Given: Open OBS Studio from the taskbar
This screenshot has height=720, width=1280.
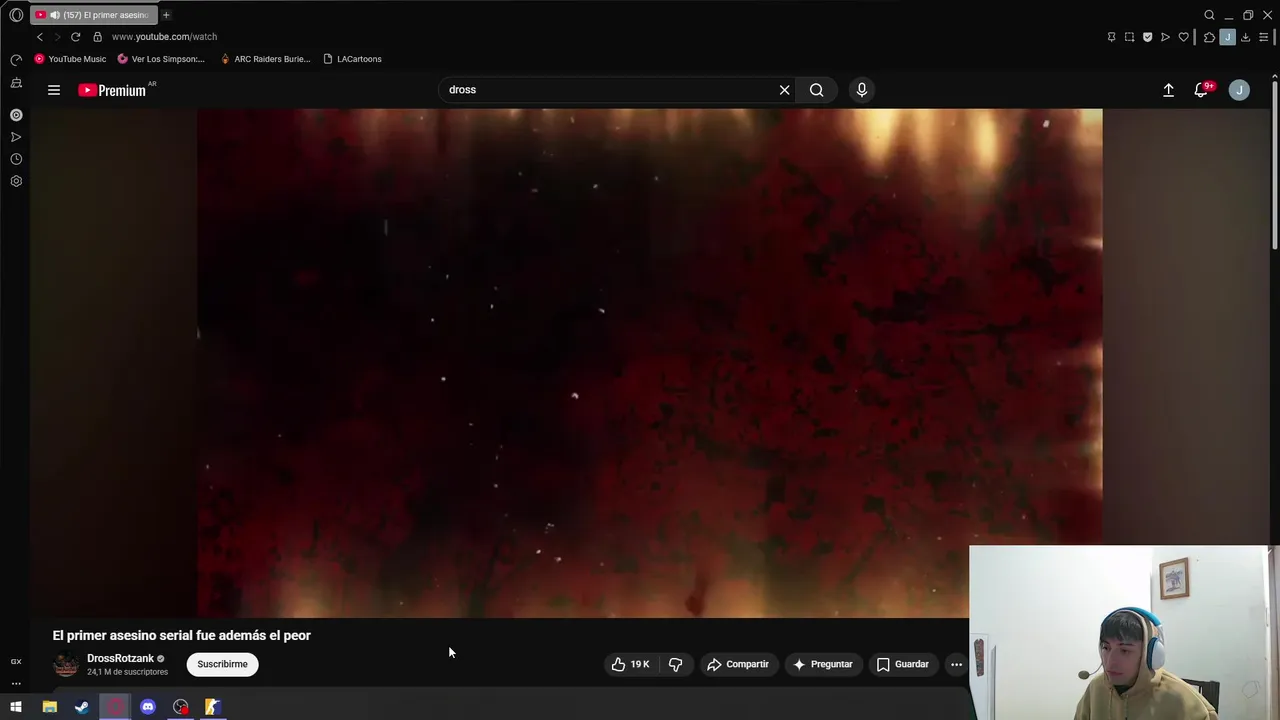Looking at the screenshot, I should [x=181, y=707].
